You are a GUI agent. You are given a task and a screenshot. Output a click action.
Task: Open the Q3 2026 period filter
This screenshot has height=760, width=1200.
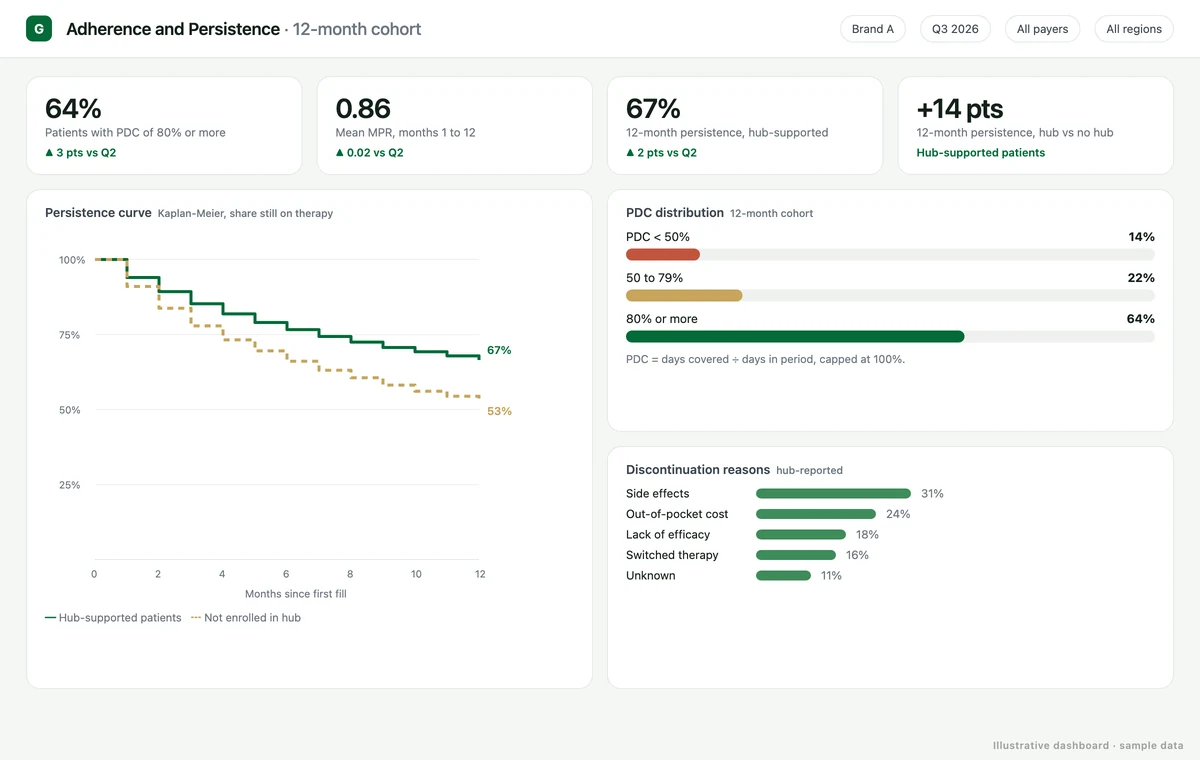(955, 29)
